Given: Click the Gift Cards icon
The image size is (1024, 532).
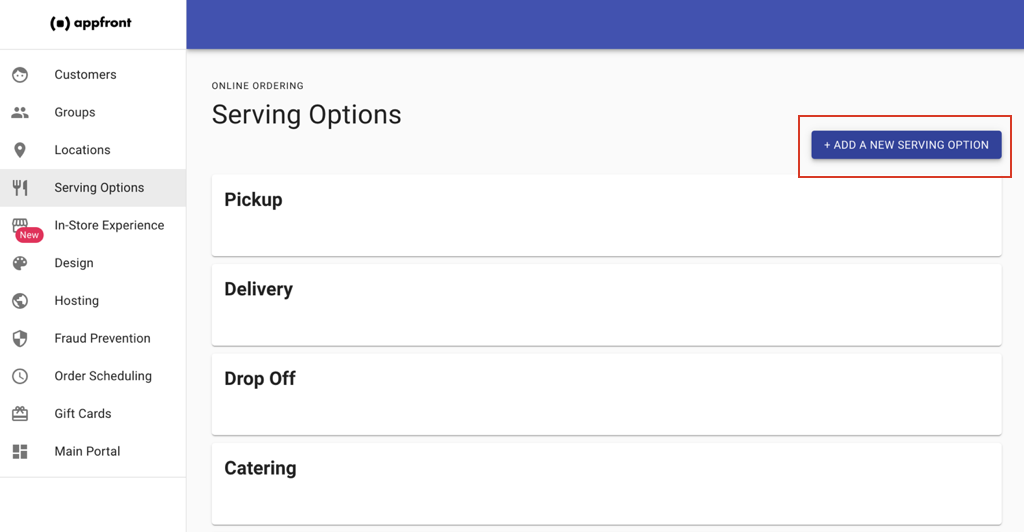Looking at the screenshot, I should click(x=20, y=414).
